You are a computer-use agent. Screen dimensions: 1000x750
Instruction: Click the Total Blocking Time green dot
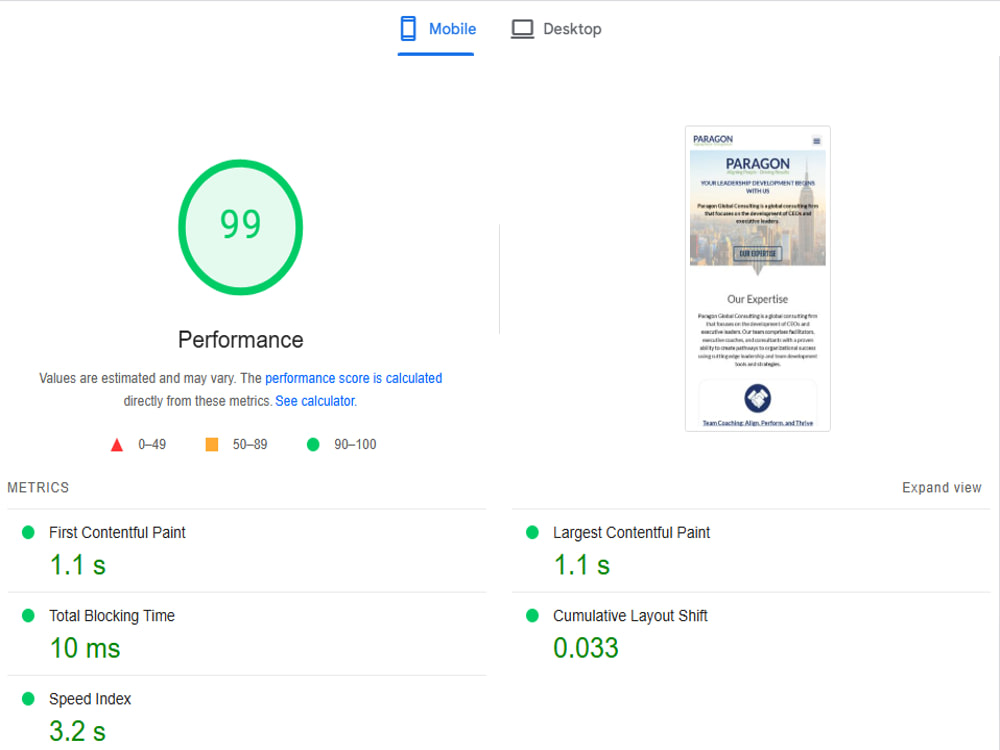[28, 615]
